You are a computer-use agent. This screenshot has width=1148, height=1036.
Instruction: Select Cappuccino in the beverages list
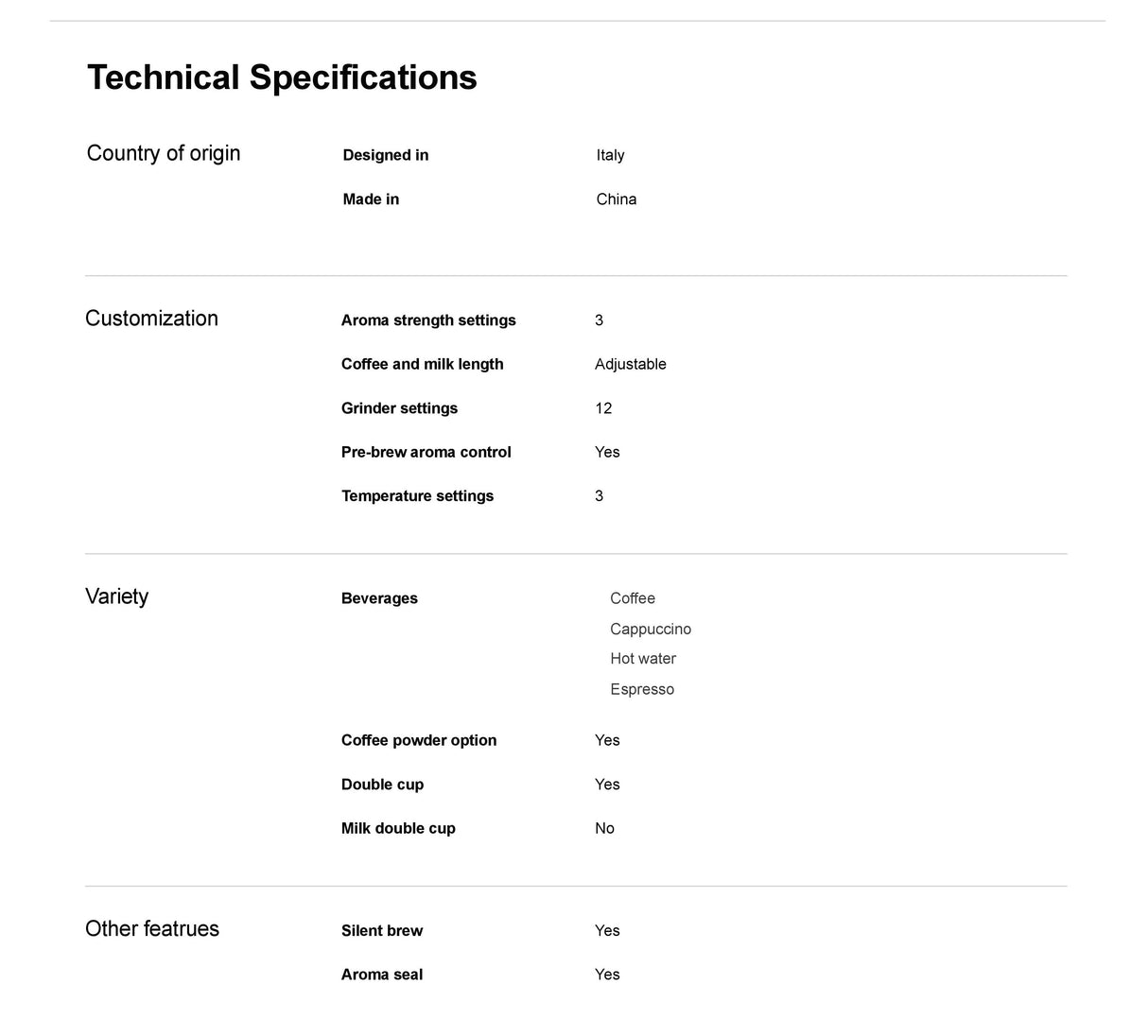(x=651, y=629)
